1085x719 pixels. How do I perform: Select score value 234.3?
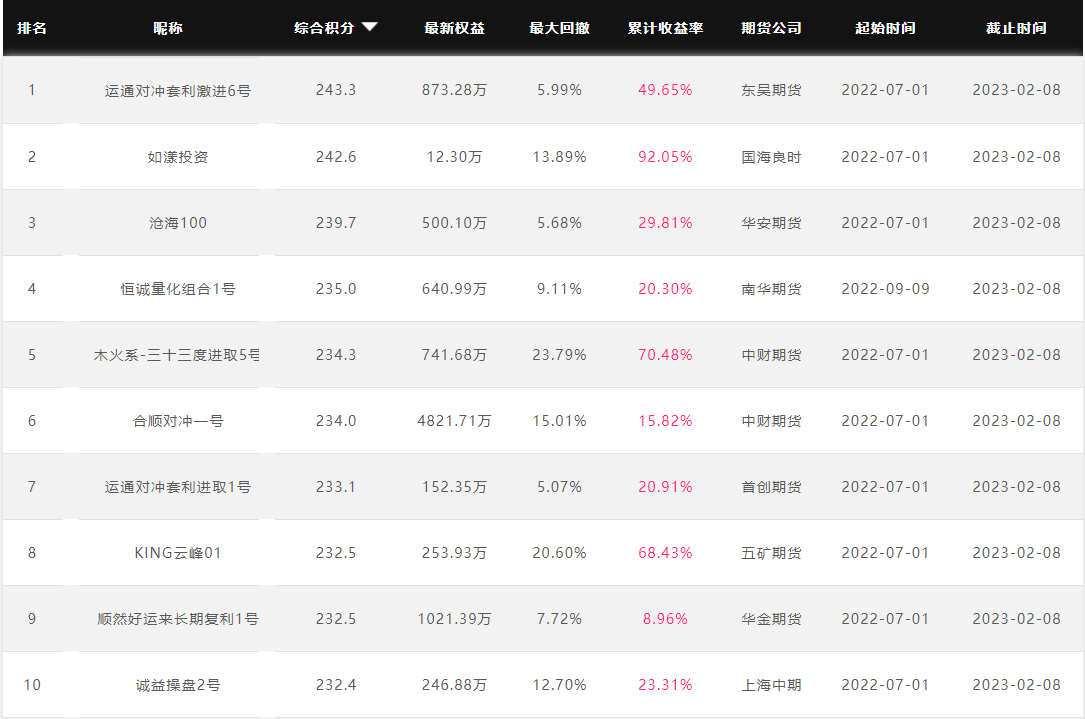(x=336, y=355)
